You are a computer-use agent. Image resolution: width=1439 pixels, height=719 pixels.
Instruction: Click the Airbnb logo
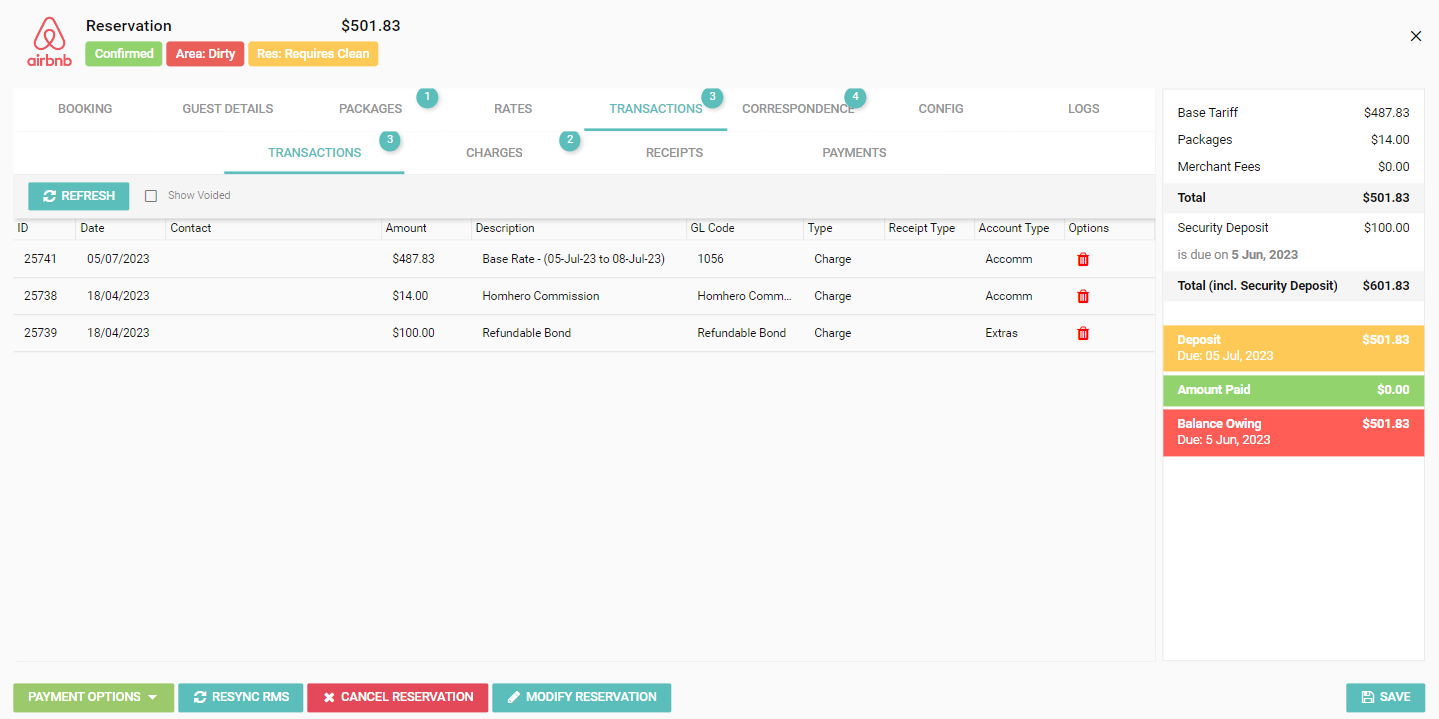tap(49, 41)
